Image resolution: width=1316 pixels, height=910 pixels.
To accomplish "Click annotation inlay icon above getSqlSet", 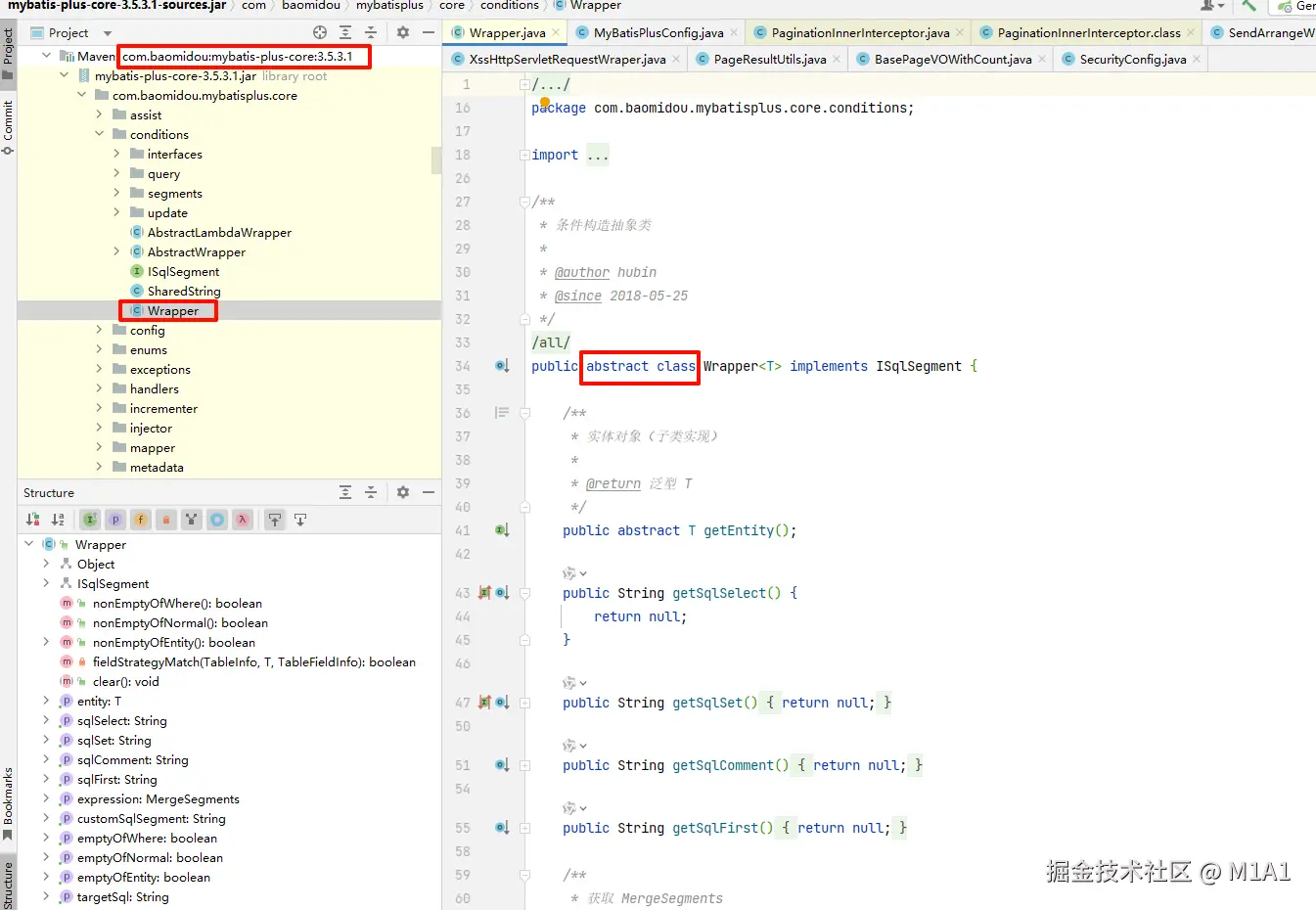I will (574, 683).
